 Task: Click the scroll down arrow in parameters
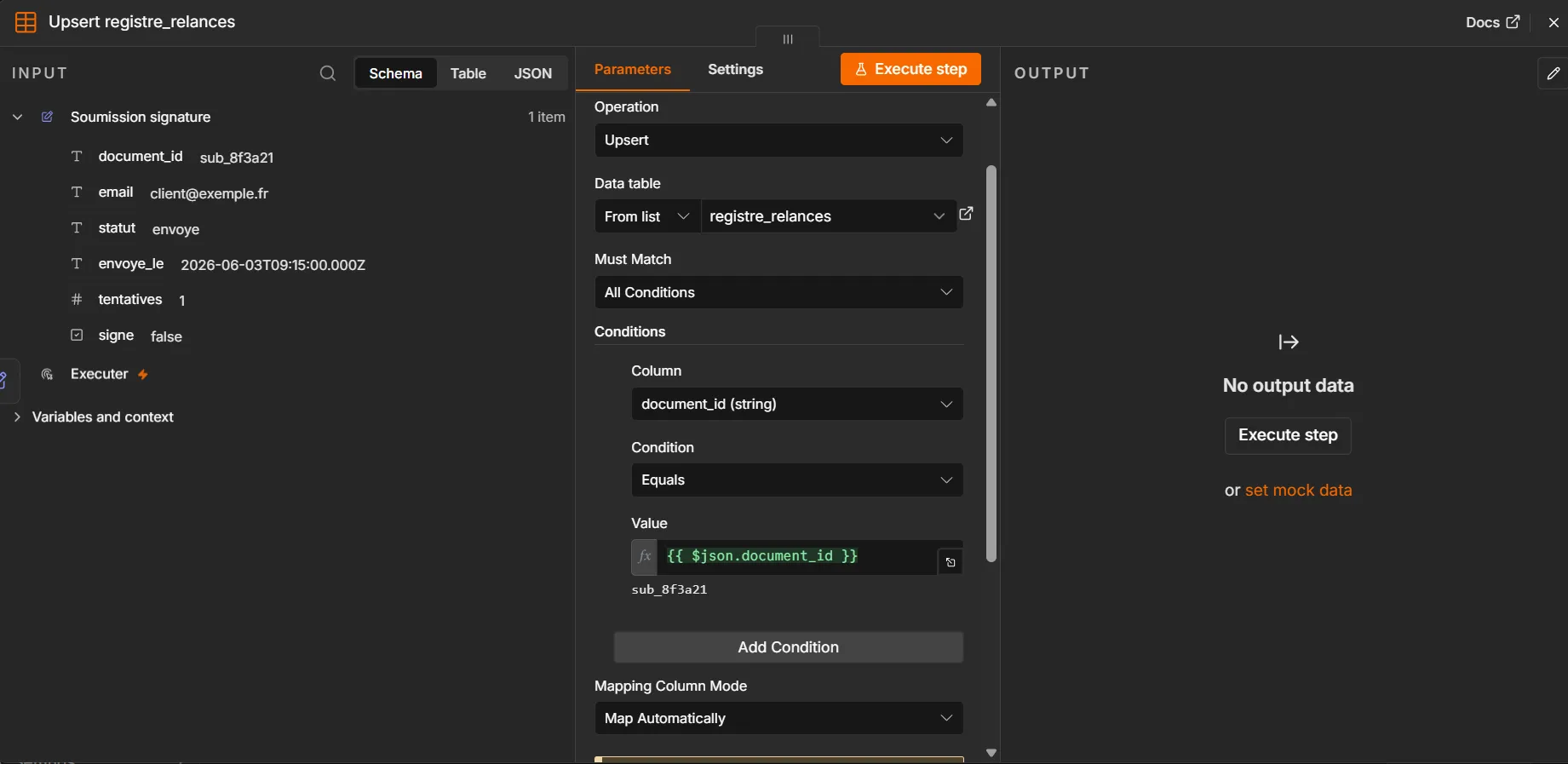point(991,753)
